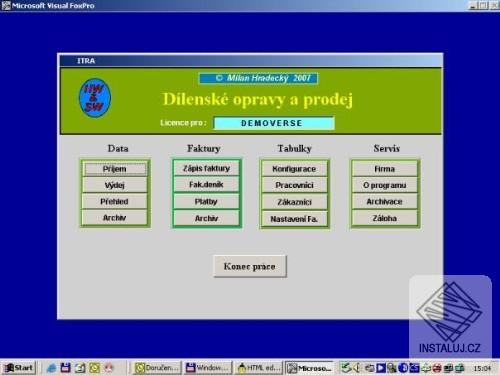This screenshot has width=500, height=375.
Task: Click the Servis column heading
Action: pyautogui.click(x=387, y=148)
